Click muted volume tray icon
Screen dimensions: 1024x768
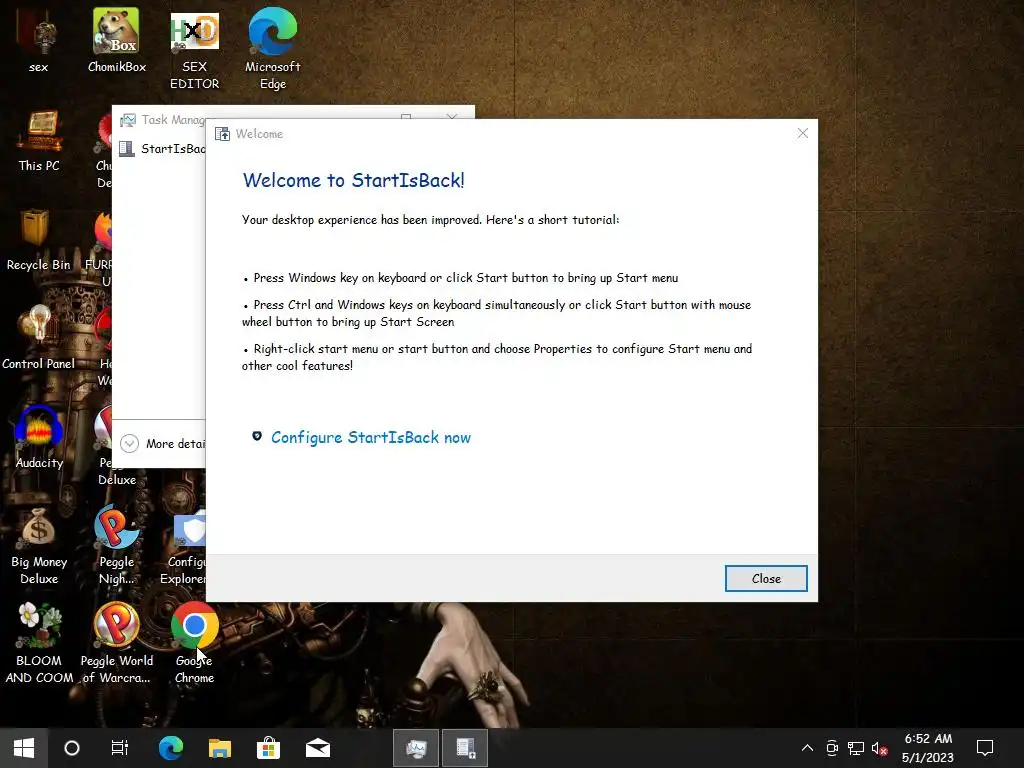pos(879,748)
